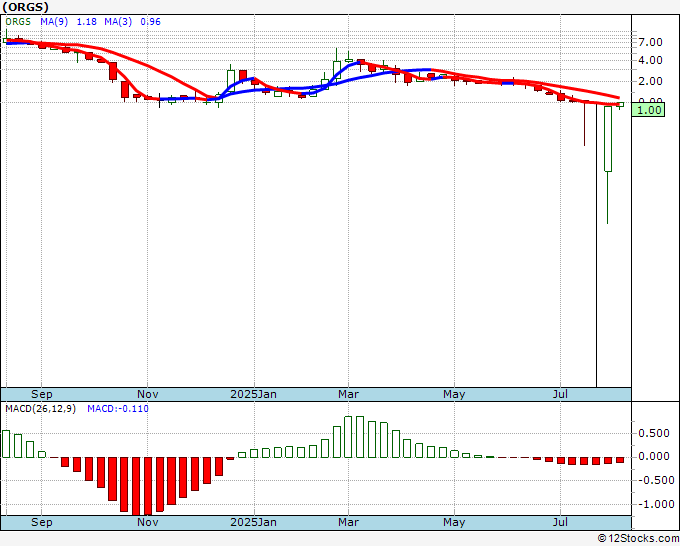Click the 0.500 MACD axis label
The image size is (680, 546).
[654, 433]
